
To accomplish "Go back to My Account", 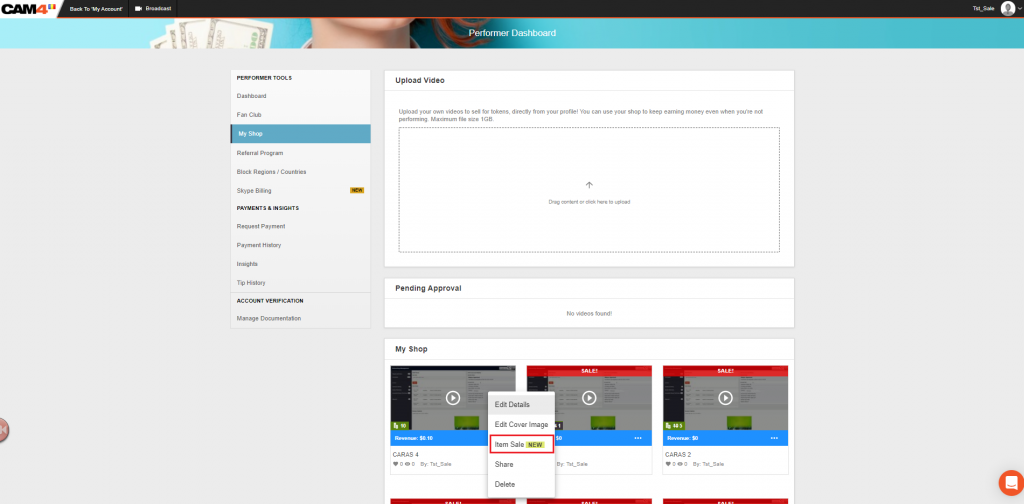I will tap(96, 8).
